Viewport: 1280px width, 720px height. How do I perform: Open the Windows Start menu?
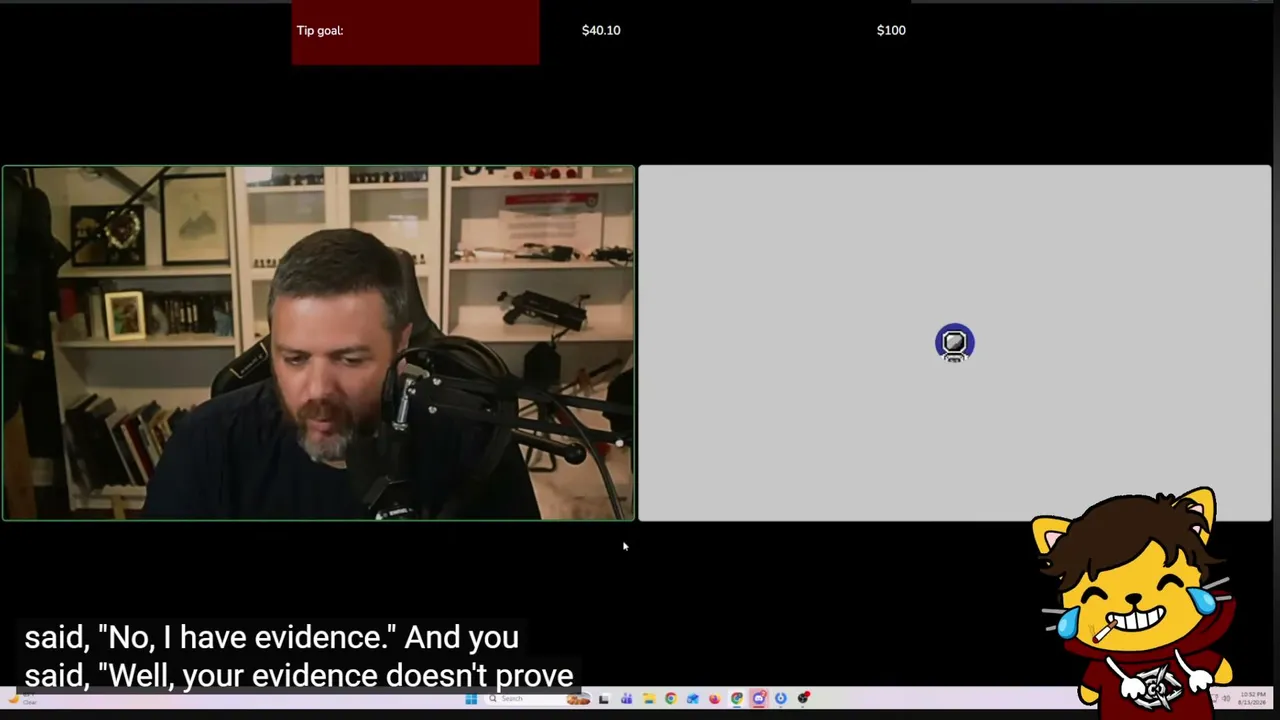click(x=471, y=698)
